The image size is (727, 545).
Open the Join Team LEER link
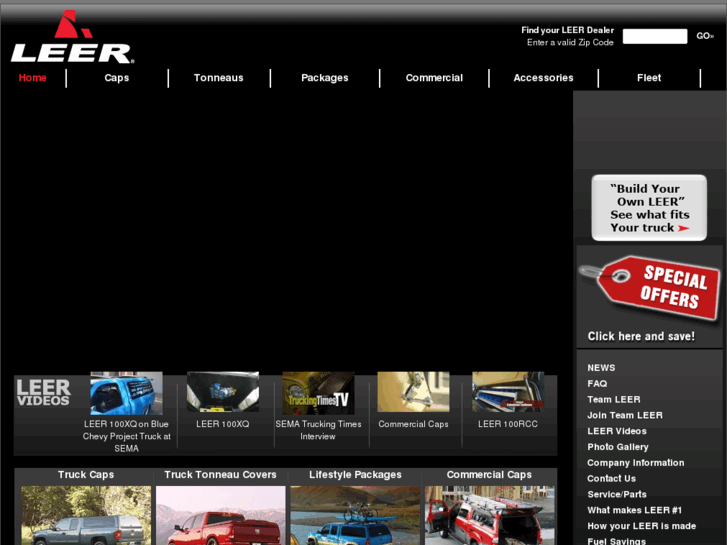point(625,415)
